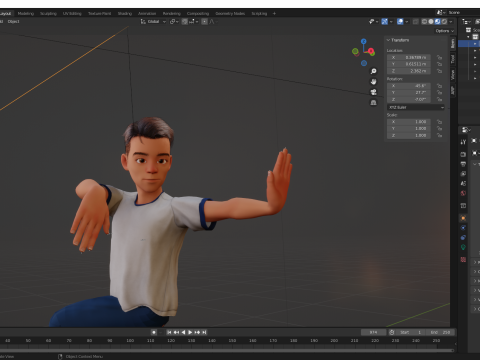This screenshot has height=360, width=480.
Task: Toggle auto keying record button
Action: [154, 332]
